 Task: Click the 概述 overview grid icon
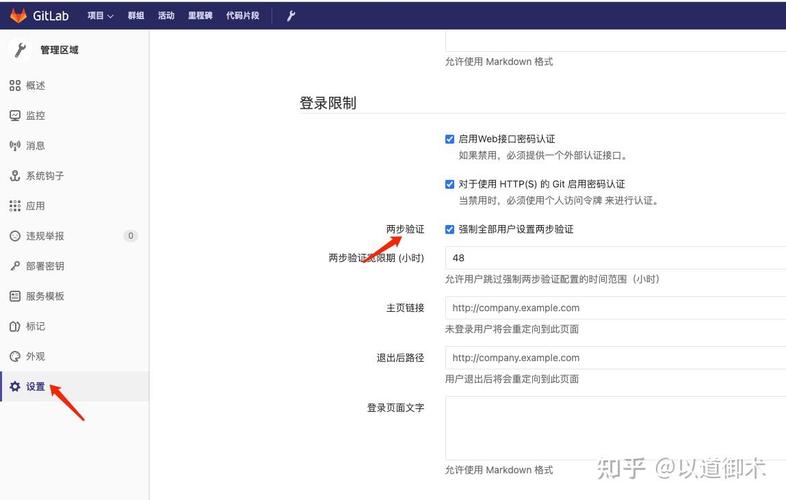(x=15, y=85)
